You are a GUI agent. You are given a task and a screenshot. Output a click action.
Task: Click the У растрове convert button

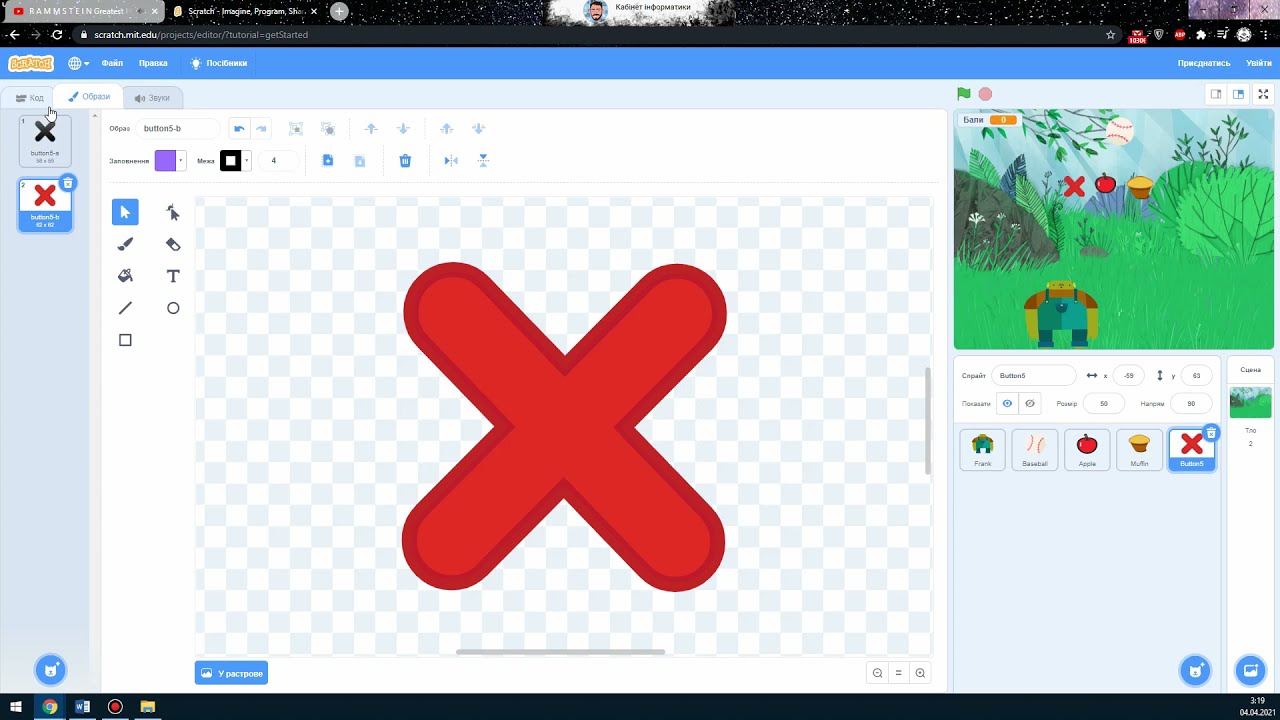pos(231,673)
